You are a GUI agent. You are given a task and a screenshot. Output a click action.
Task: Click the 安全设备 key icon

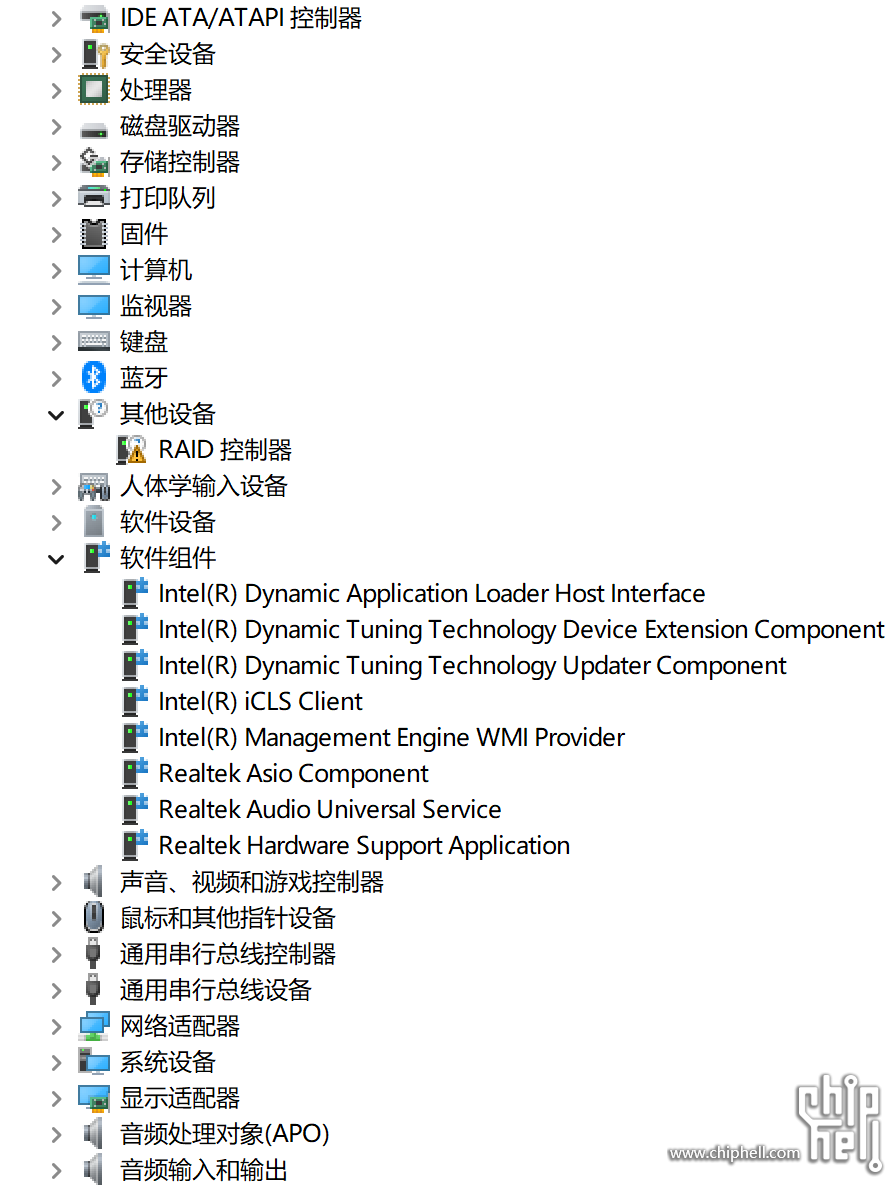click(94, 55)
